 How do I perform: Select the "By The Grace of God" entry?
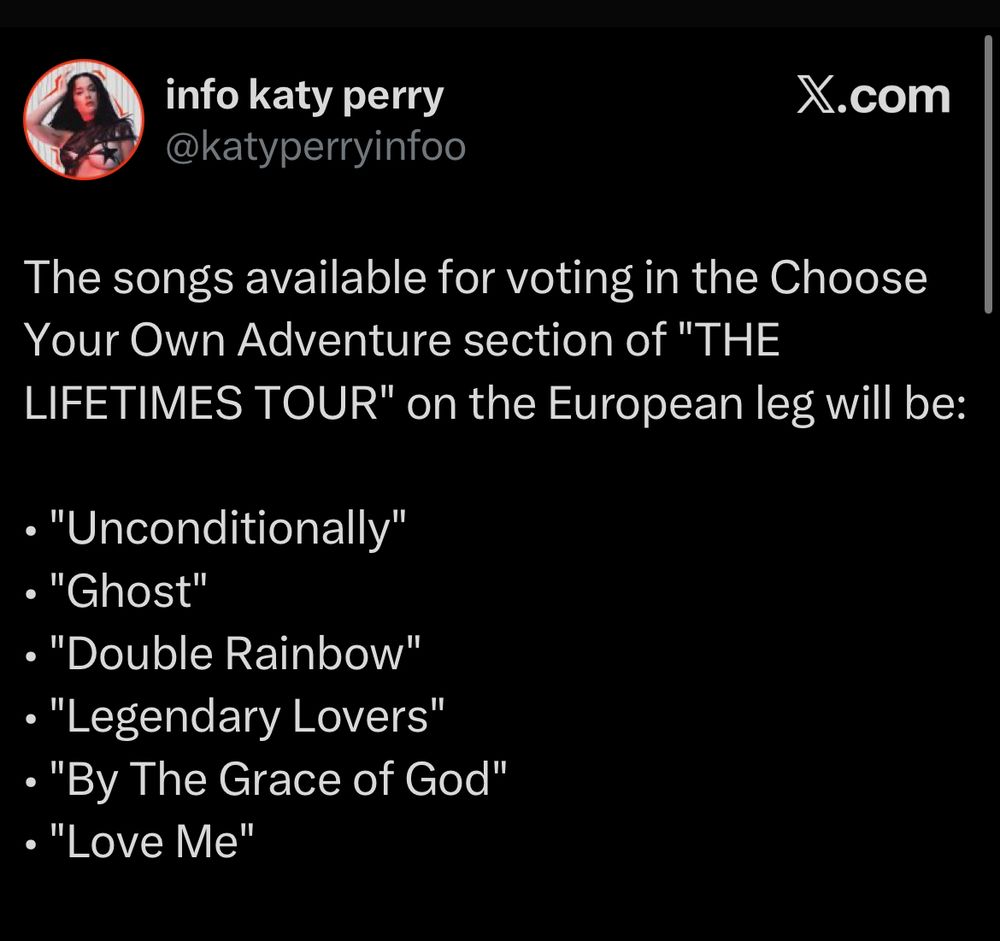[278, 779]
